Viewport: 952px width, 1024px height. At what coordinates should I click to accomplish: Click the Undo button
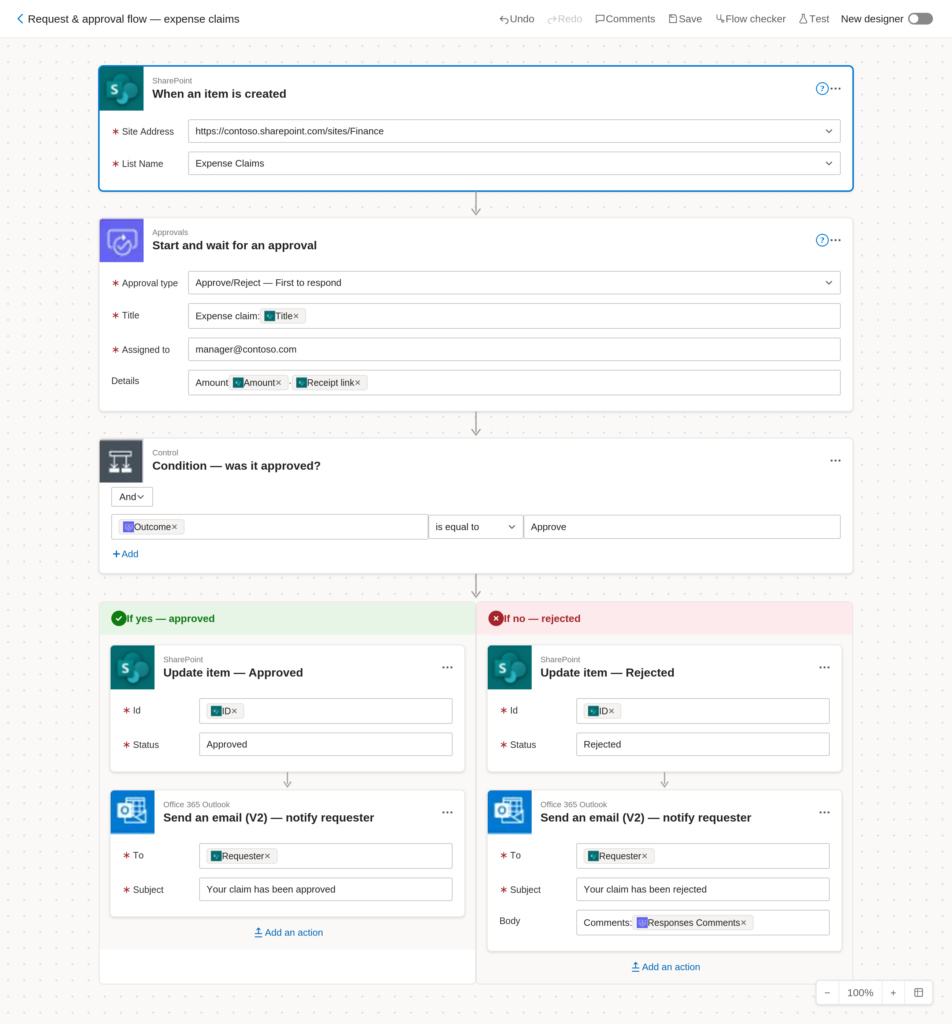(516, 19)
